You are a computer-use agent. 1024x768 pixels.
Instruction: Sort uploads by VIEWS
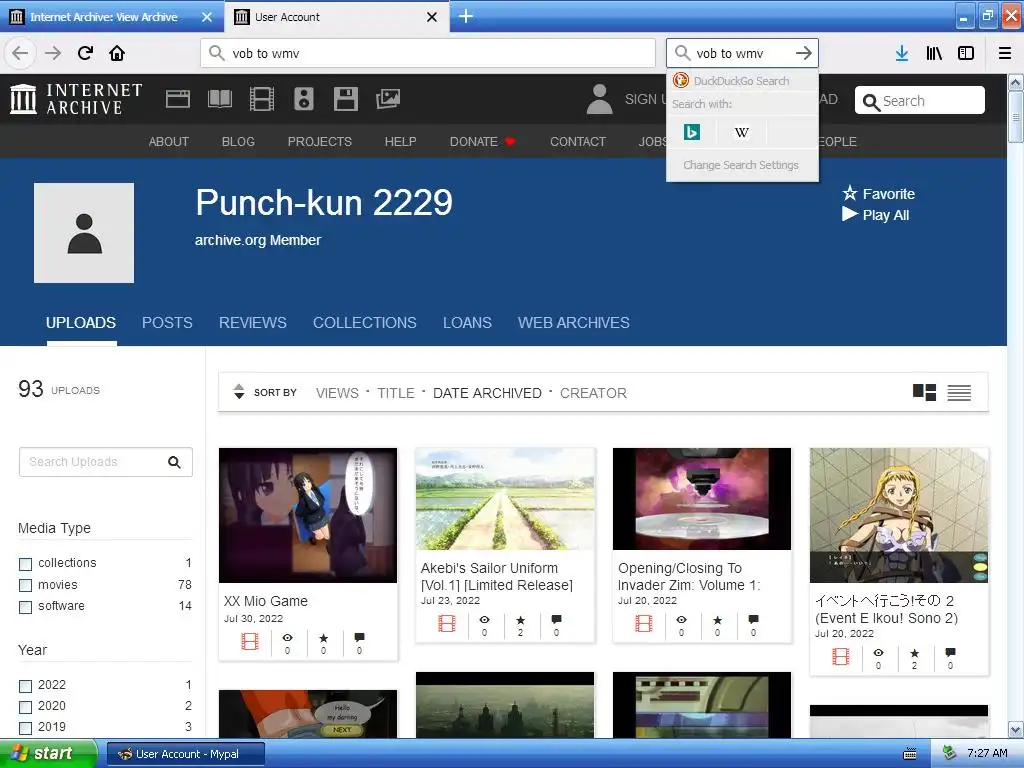pos(337,393)
